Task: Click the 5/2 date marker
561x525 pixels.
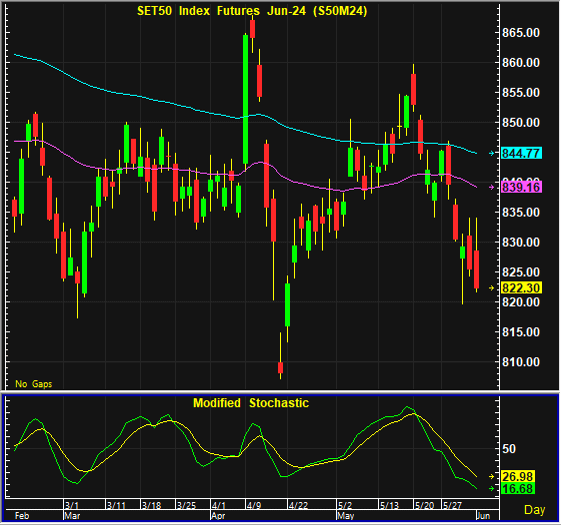Action: (x=345, y=505)
